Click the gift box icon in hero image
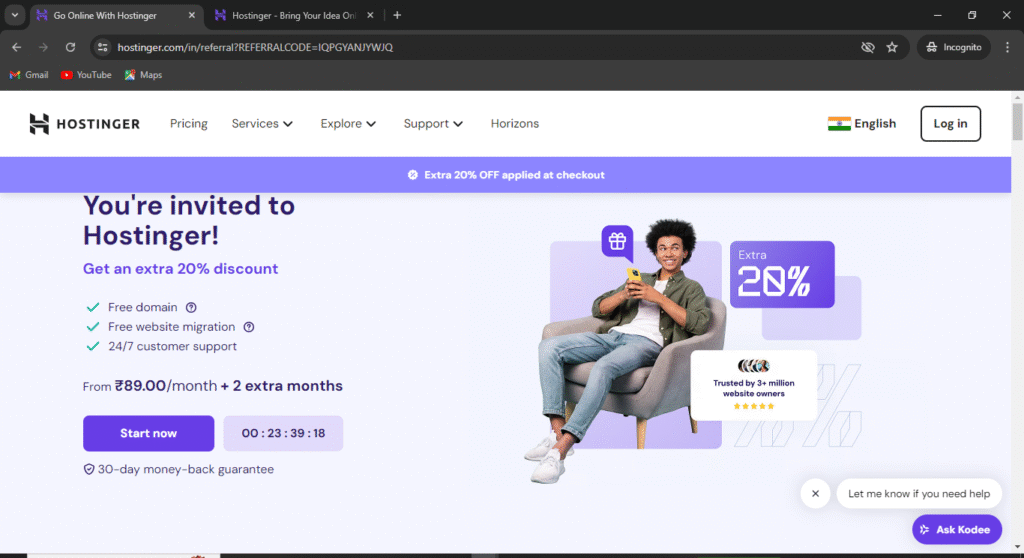Screen dimensions: 1024x558 click(617, 241)
